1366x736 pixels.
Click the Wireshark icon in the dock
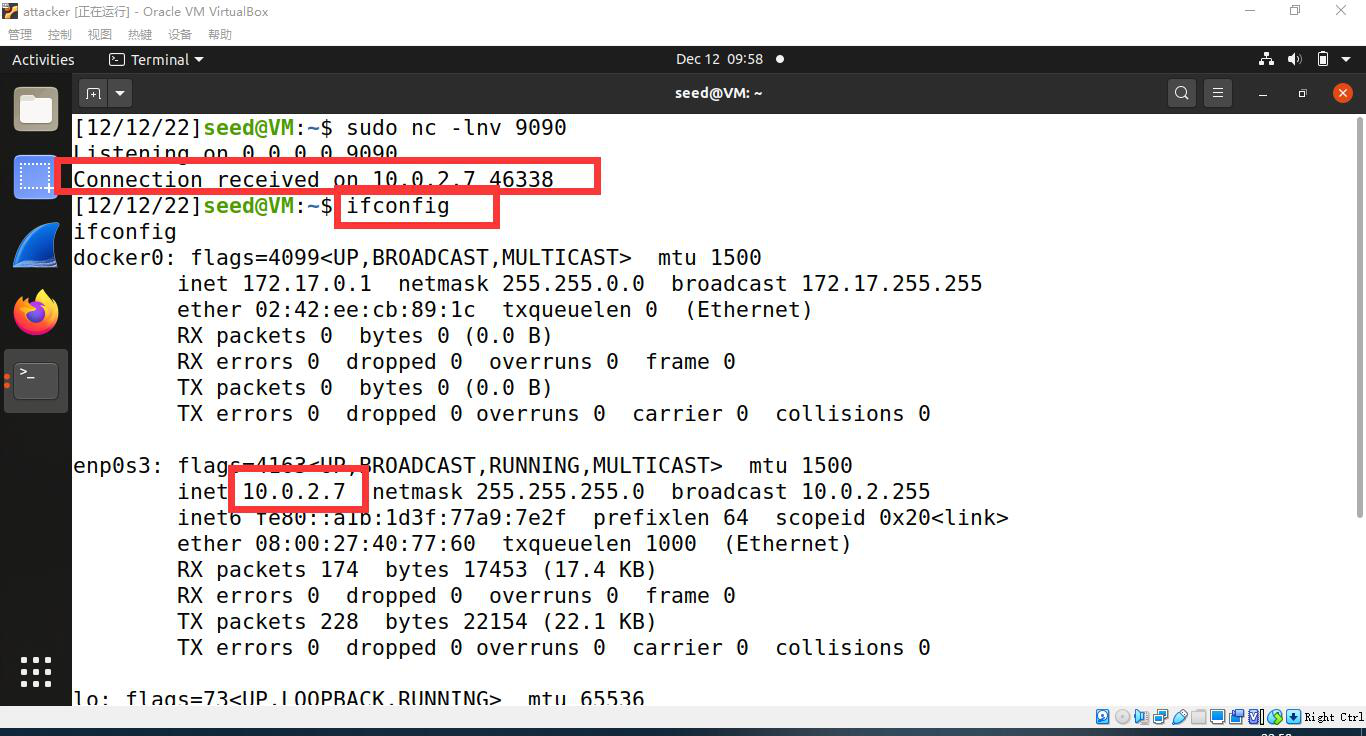(x=36, y=244)
